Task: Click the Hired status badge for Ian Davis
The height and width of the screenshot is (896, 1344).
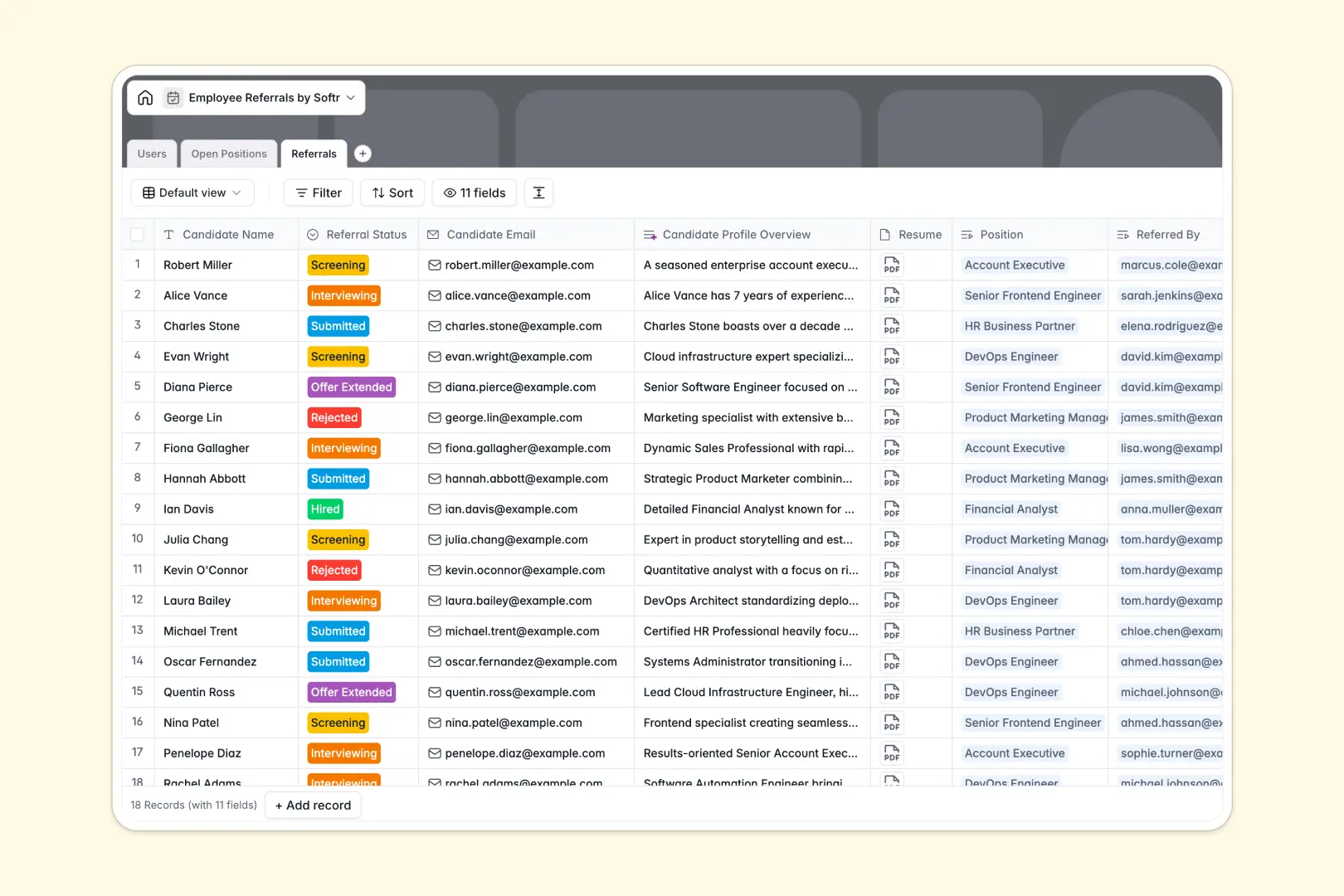Action: coord(324,509)
